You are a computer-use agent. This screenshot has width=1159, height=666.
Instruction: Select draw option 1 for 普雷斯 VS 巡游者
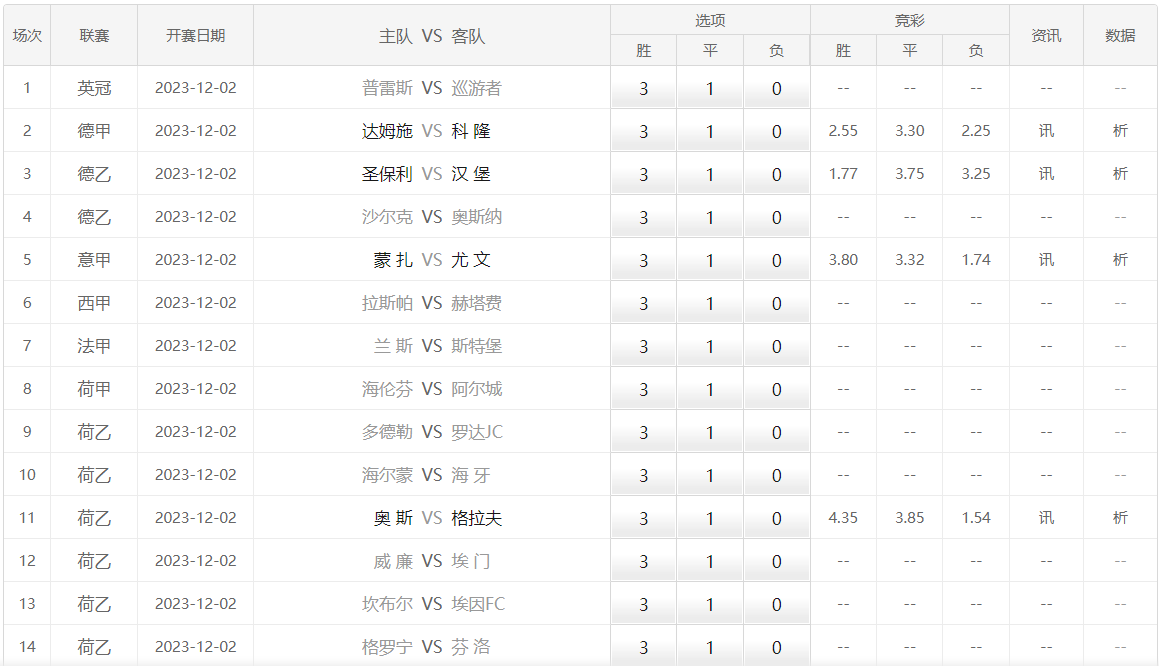tap(710, 89)
